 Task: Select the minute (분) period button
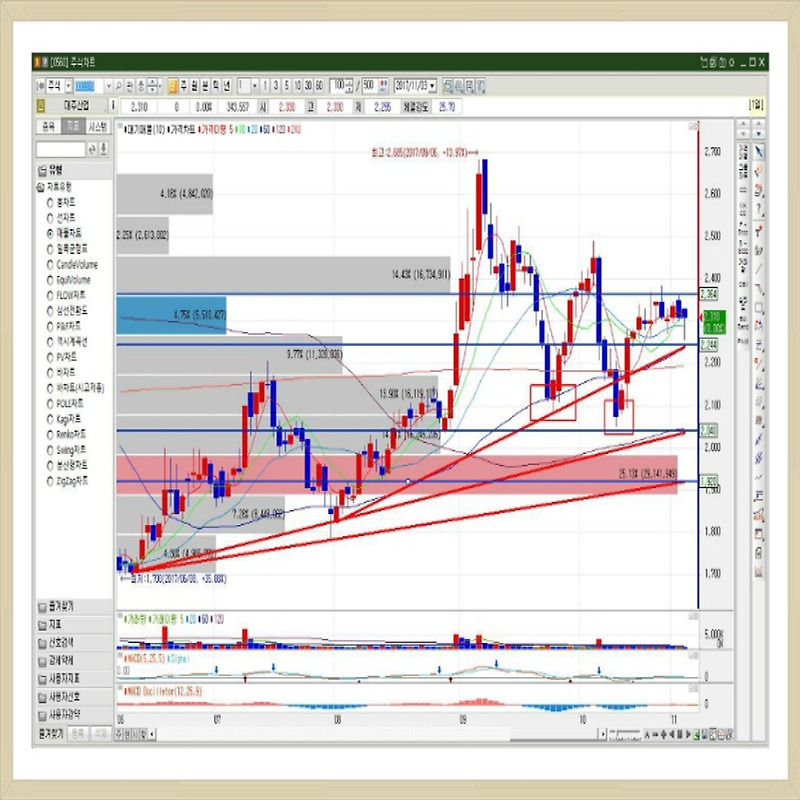pos(205,86)
